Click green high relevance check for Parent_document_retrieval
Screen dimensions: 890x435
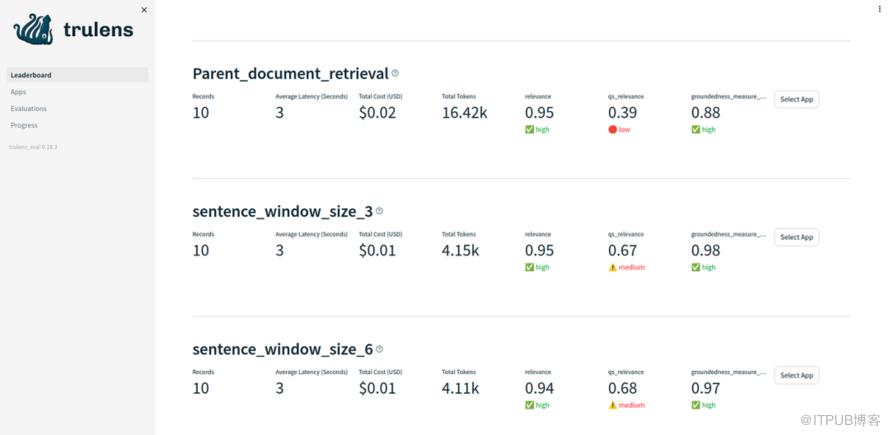click(529, 129)
